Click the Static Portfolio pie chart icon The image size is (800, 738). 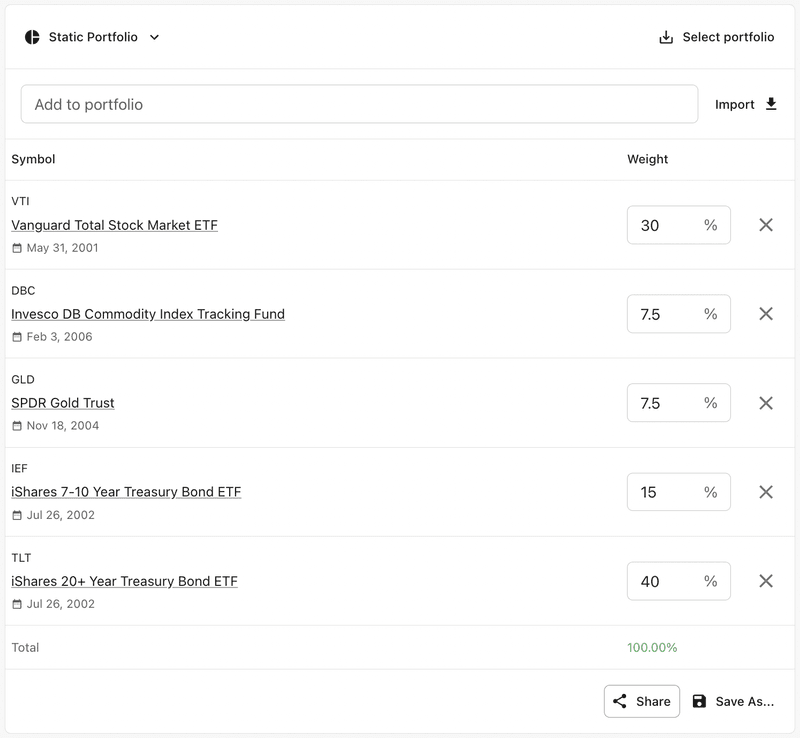32,37
